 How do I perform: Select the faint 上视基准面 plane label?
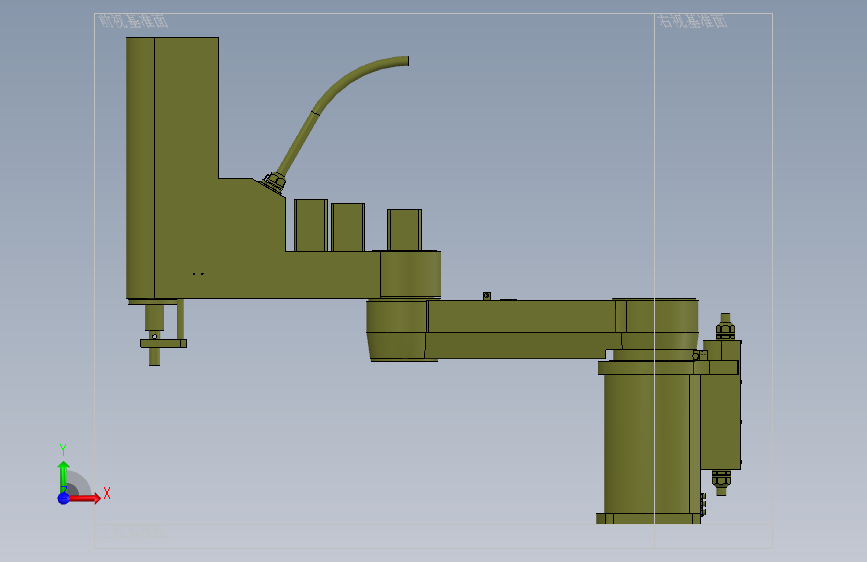(x=133, y=533)
